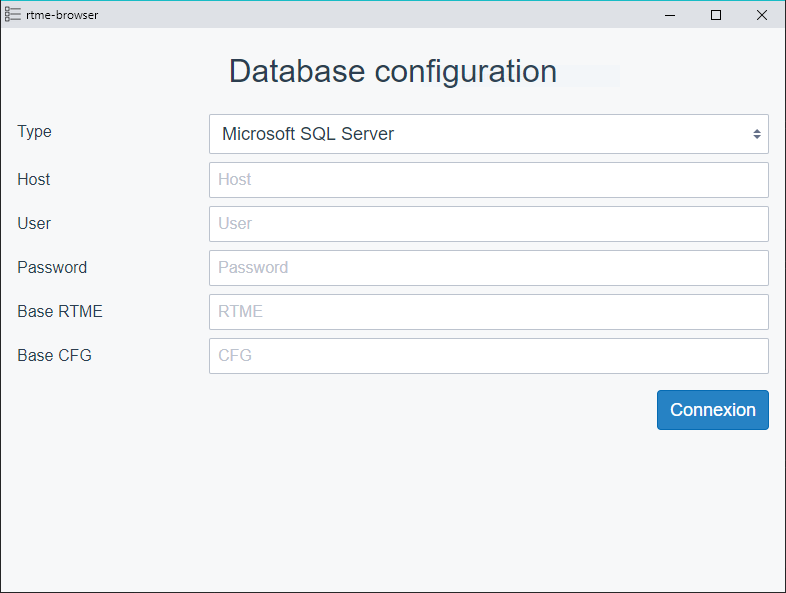This screenshot has width=786, height=593.
Task: Click the rtme-browser window title text
Action: tap(62, 15)
